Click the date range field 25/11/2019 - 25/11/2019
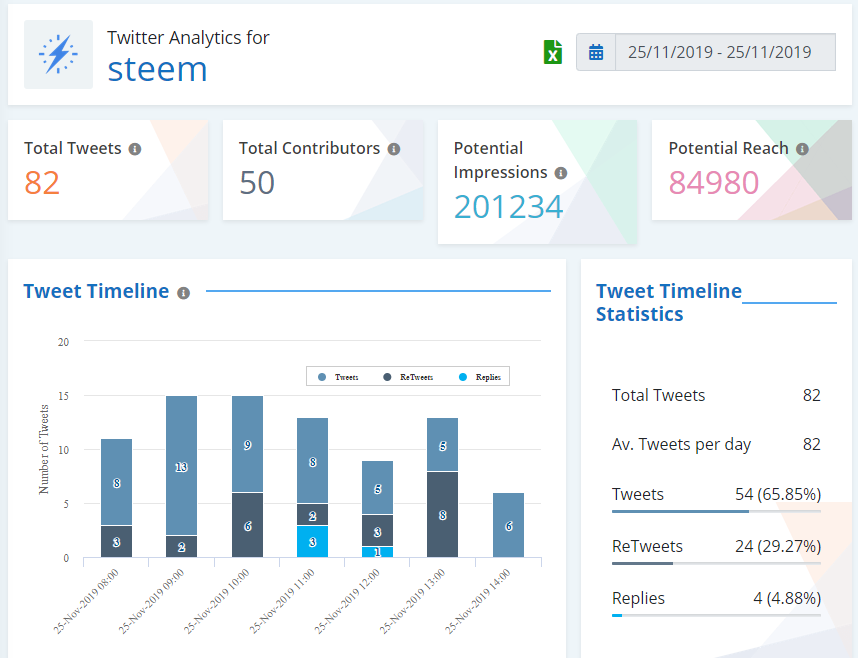Viewport: 858px width, 658px height. pos(725,53)
